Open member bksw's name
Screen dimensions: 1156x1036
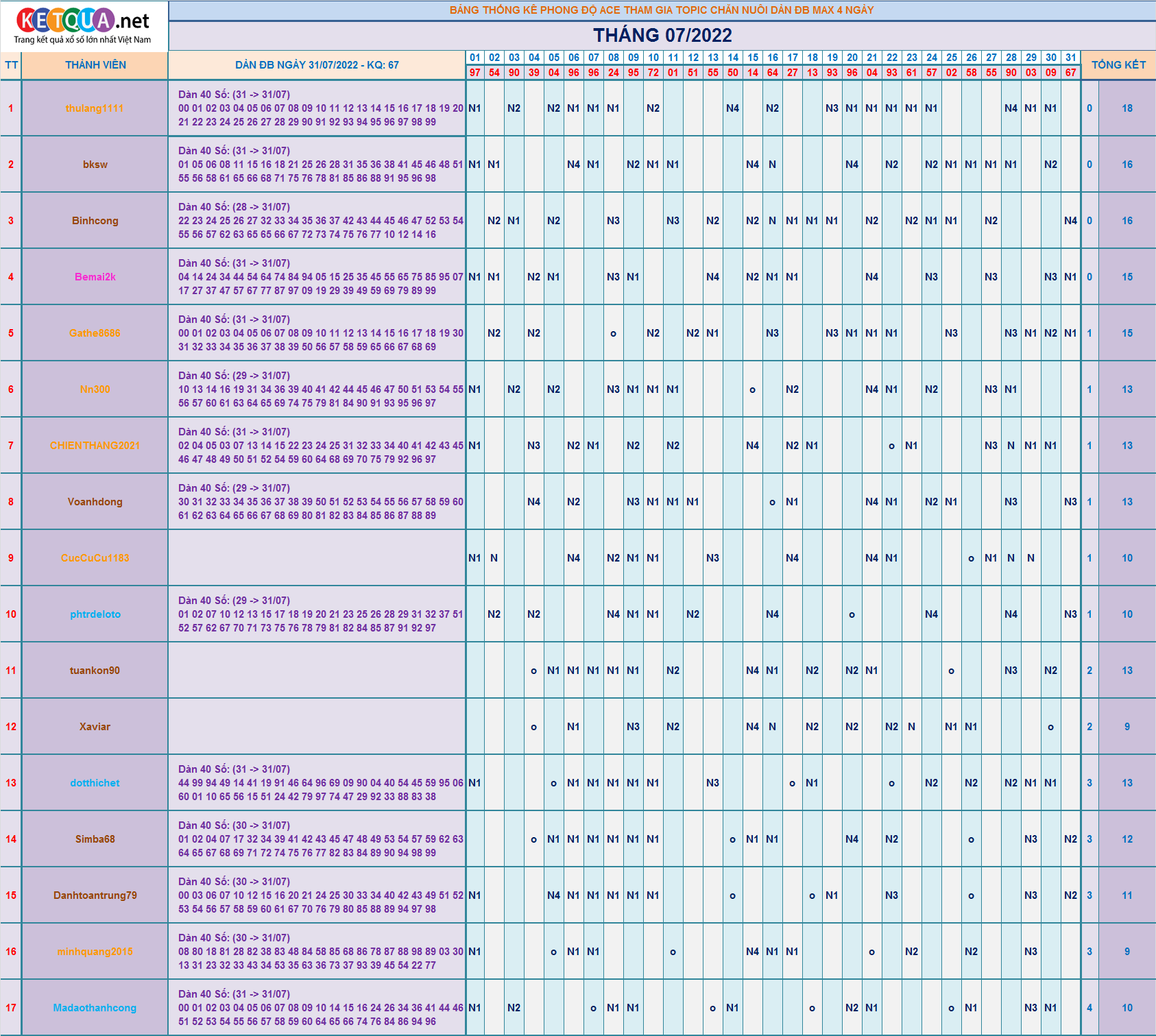pyautogui.click(x=95, y=165)
